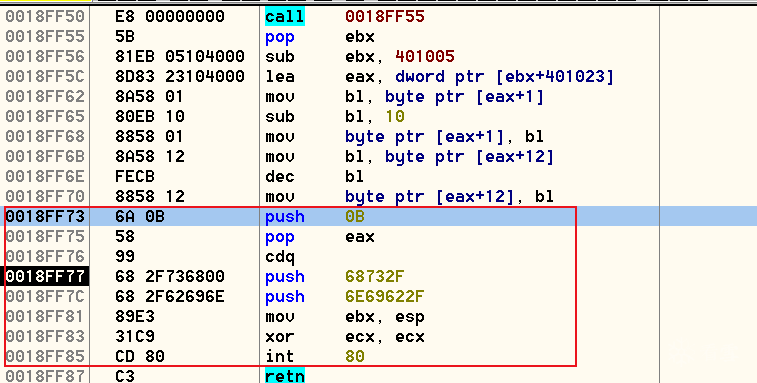Image resolution: width=757 pixels, height=383 pixels.
Task: Select 'mov byte ptr [eax+1], bl' line
Action: [405, 137]
